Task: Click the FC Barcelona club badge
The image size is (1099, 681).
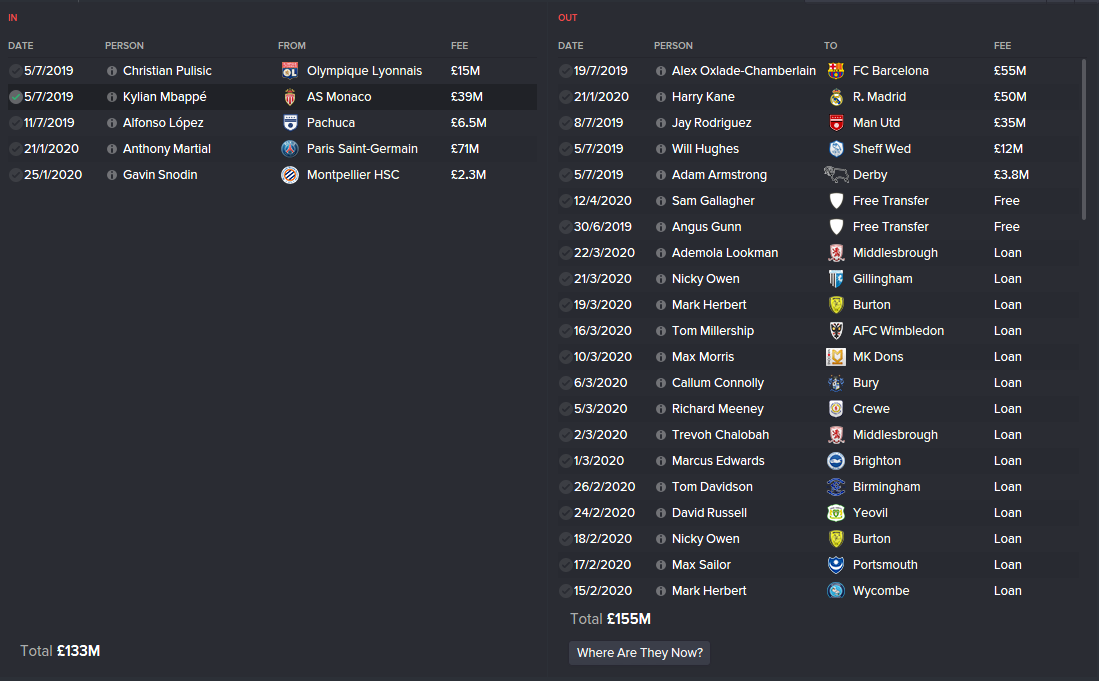Action: click(837, 71)
